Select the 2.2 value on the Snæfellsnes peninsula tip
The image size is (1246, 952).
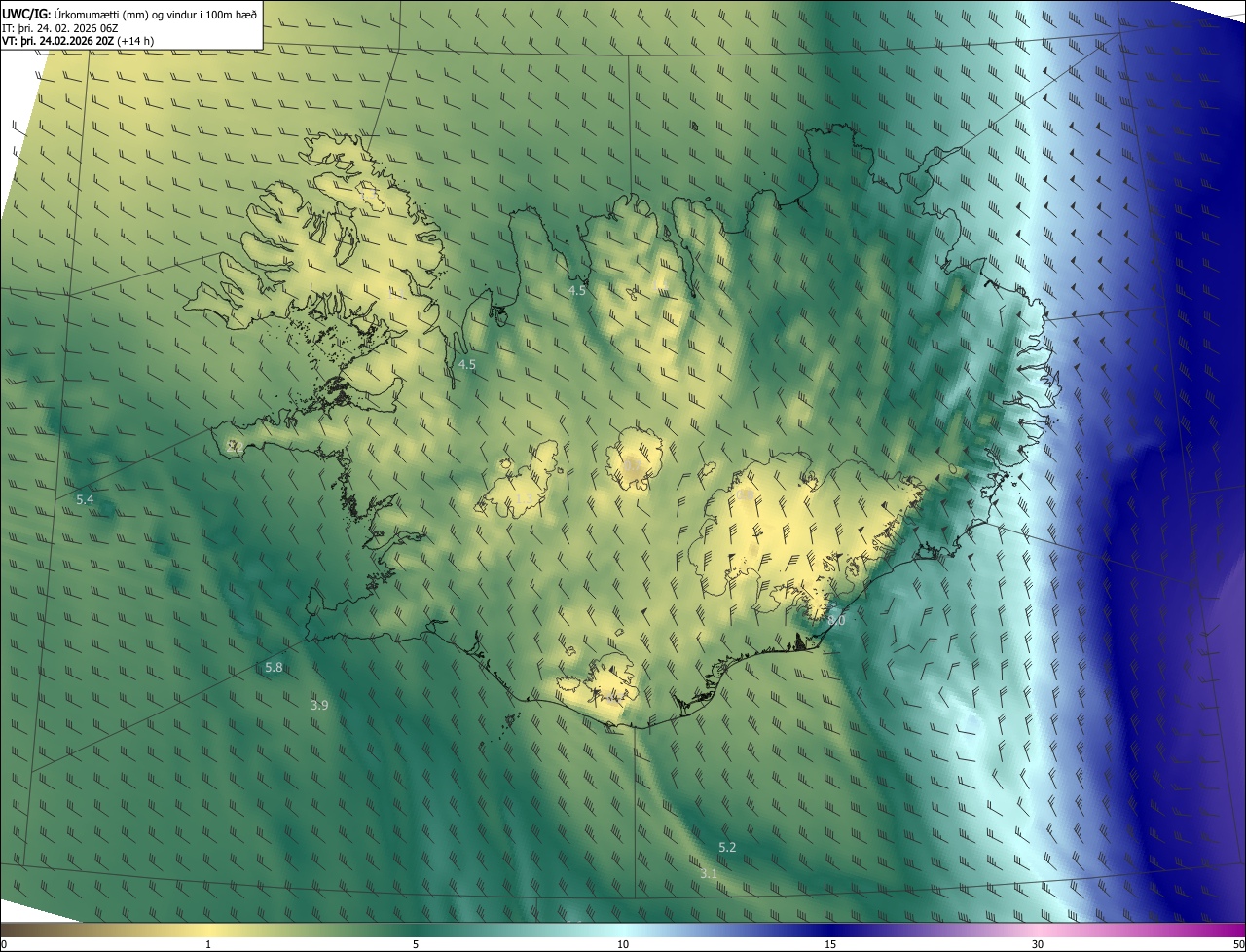[x=234, y=446]
